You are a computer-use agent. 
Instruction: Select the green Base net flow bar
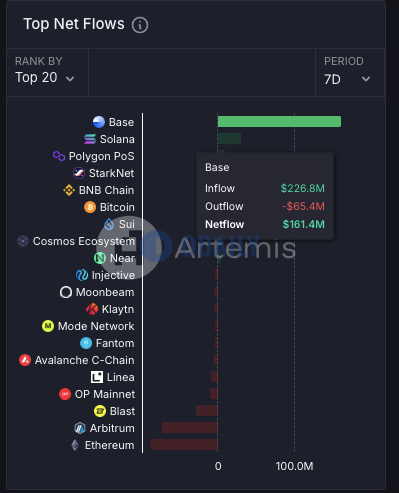point(279,122)
